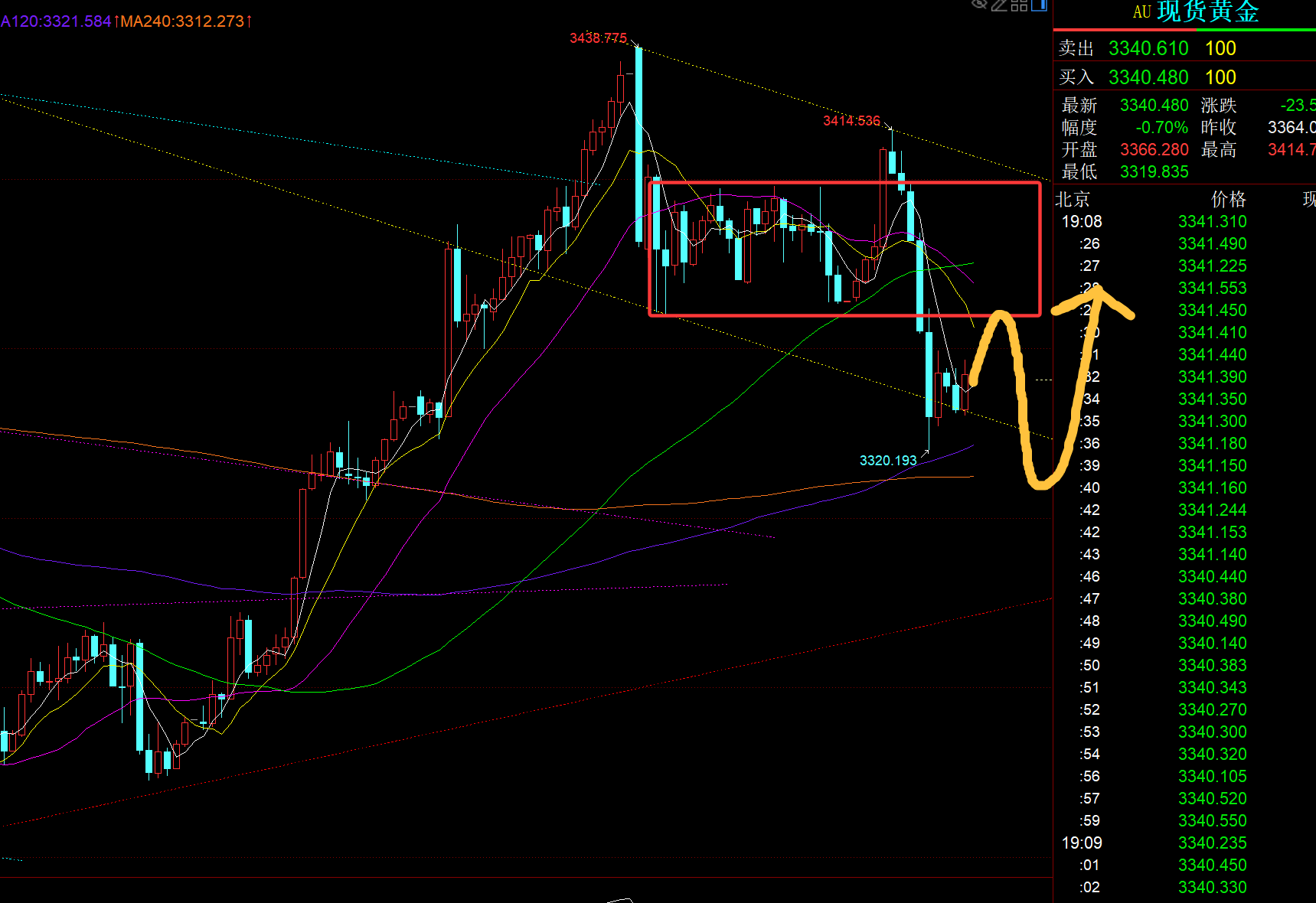This screenshot has height=903, width=1316.
Task: Click the tall cyan candle at the 3438 peak
Action: pos(638,145)
